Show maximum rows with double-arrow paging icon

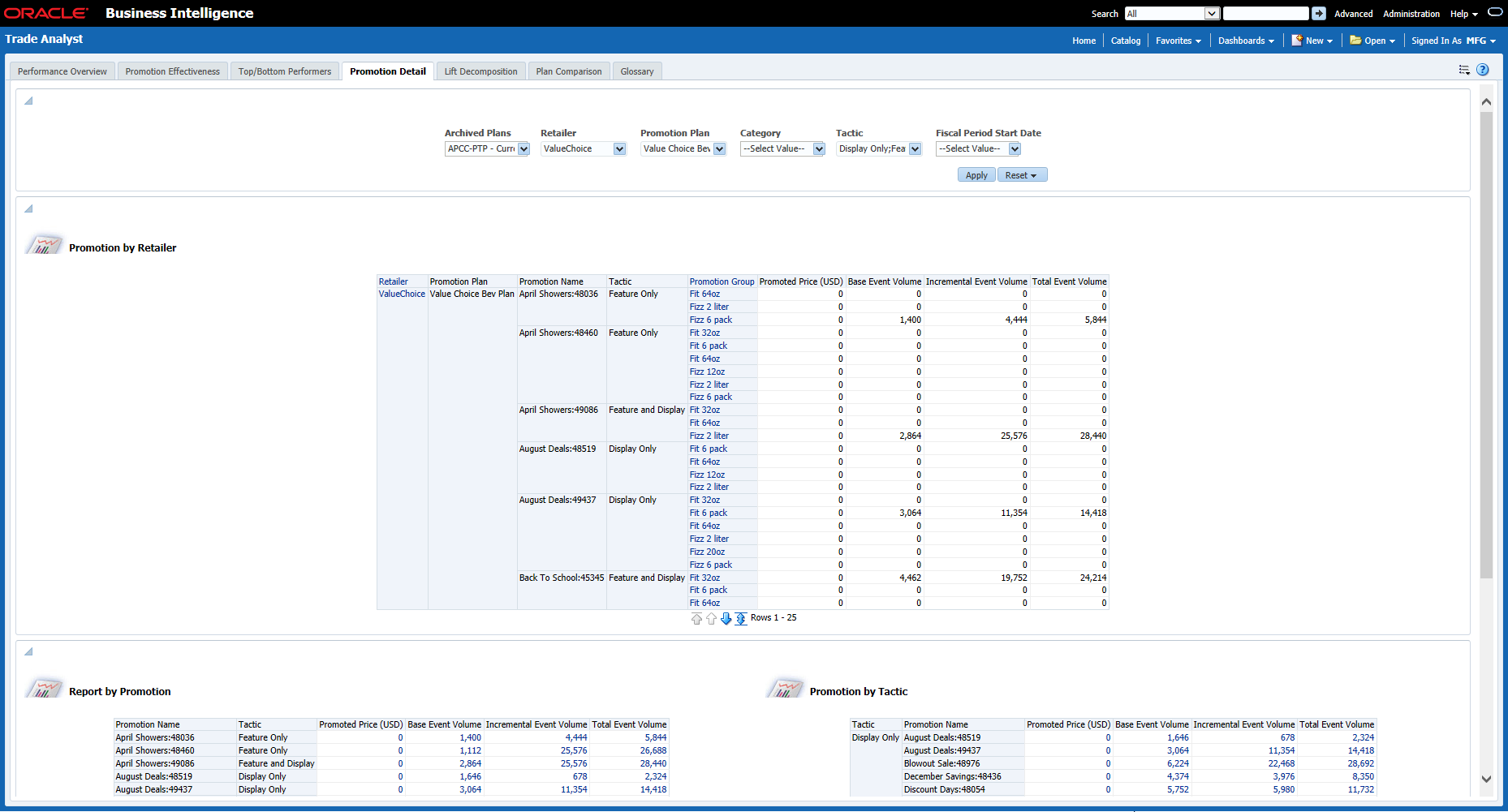click(741, 618)
